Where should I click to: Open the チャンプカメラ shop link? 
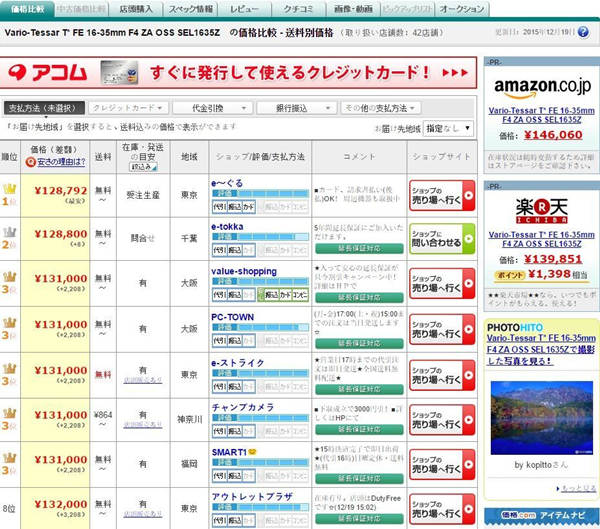point(243,407)
